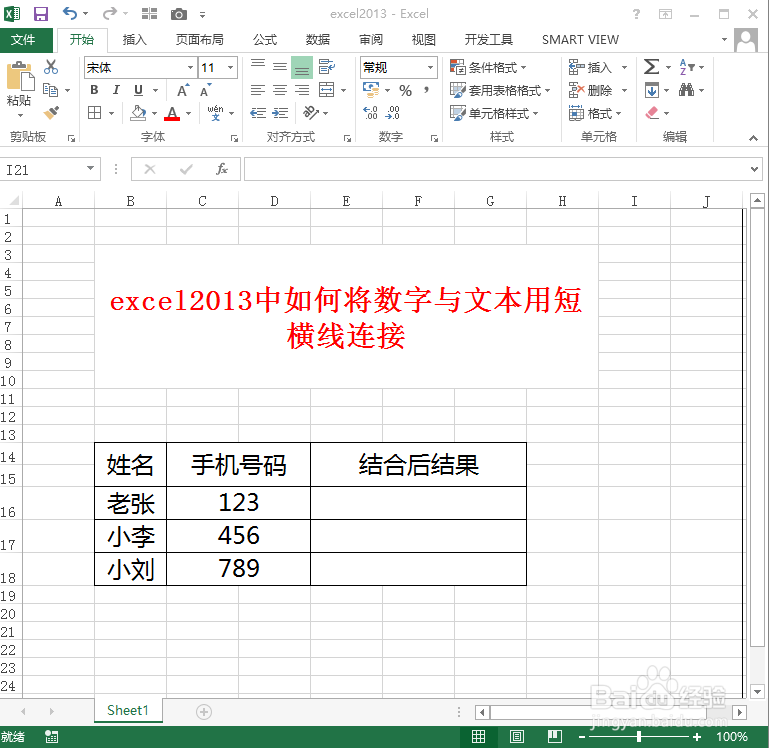Set top vertical alignment

(x=258, y=64)
